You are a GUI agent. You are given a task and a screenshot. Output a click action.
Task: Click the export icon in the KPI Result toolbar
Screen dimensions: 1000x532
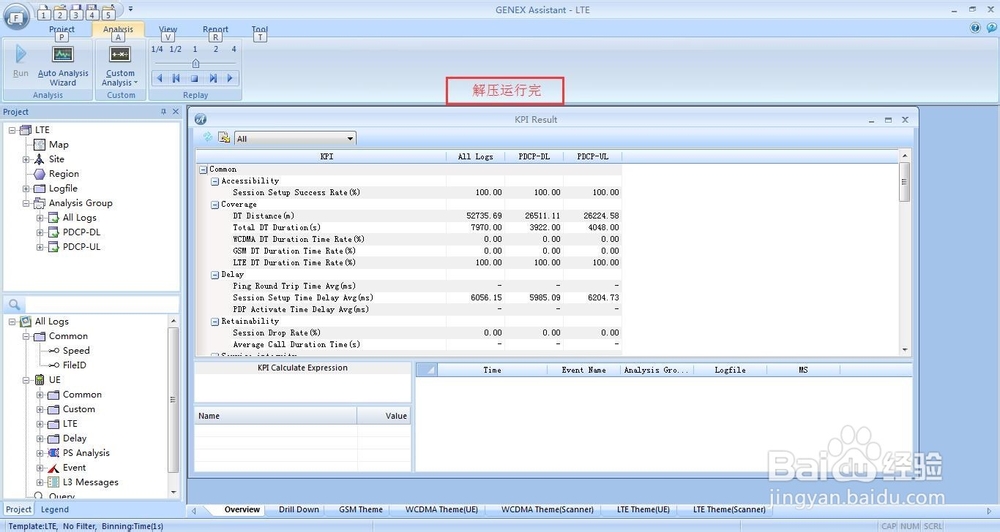click(224, 137)
